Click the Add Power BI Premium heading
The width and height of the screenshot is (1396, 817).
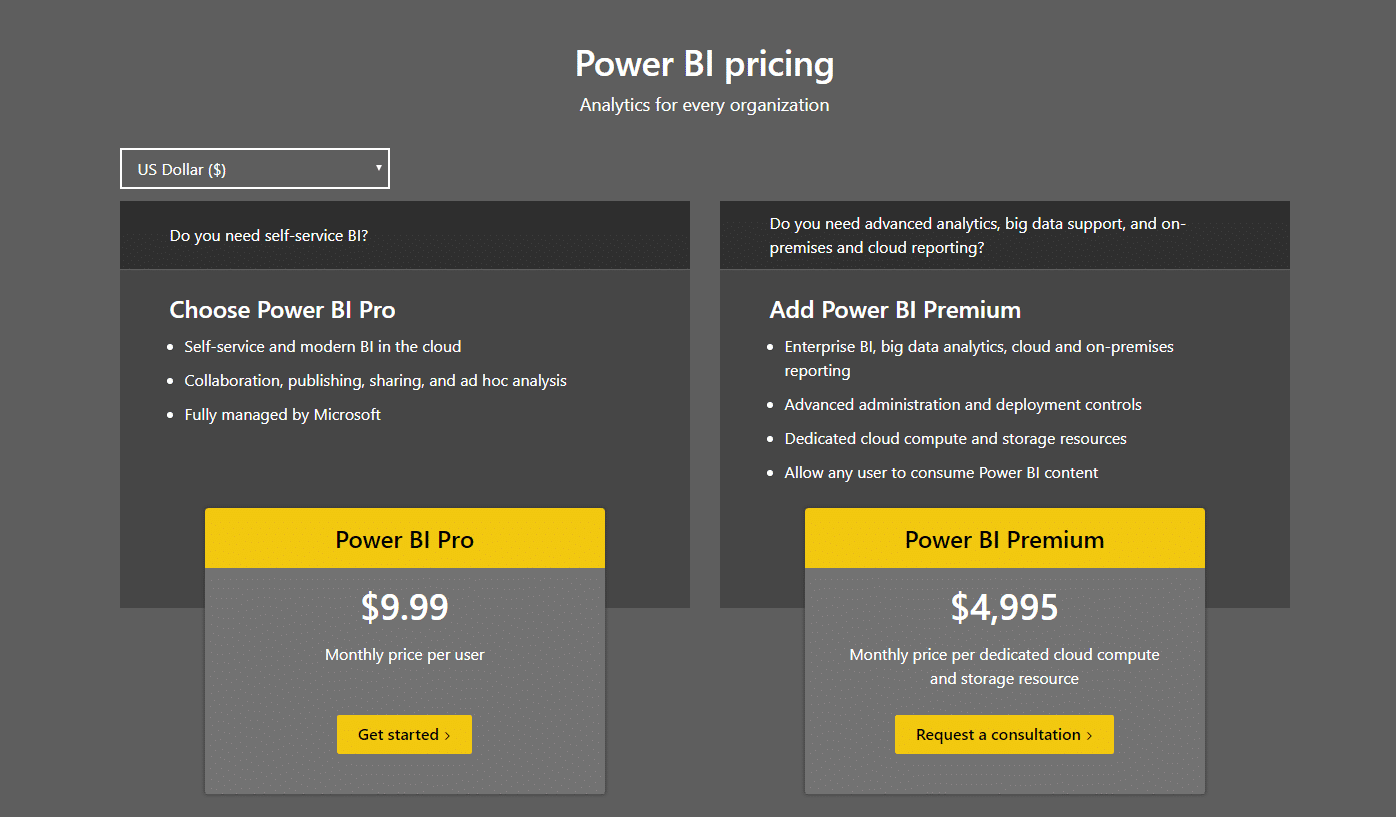tap(894, 310)
